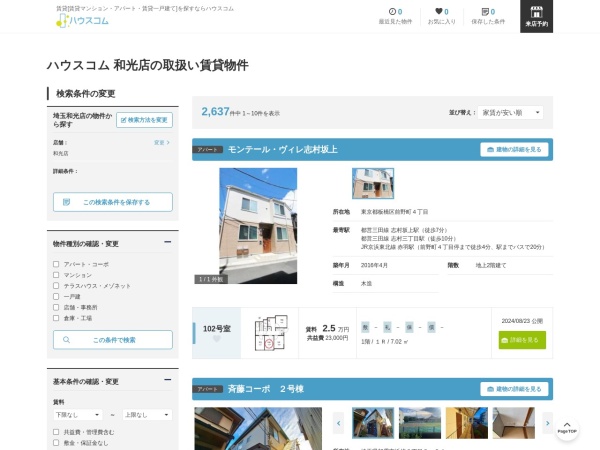
Task: Click green 詳細を見る button for 102号室
Action: 522,340
